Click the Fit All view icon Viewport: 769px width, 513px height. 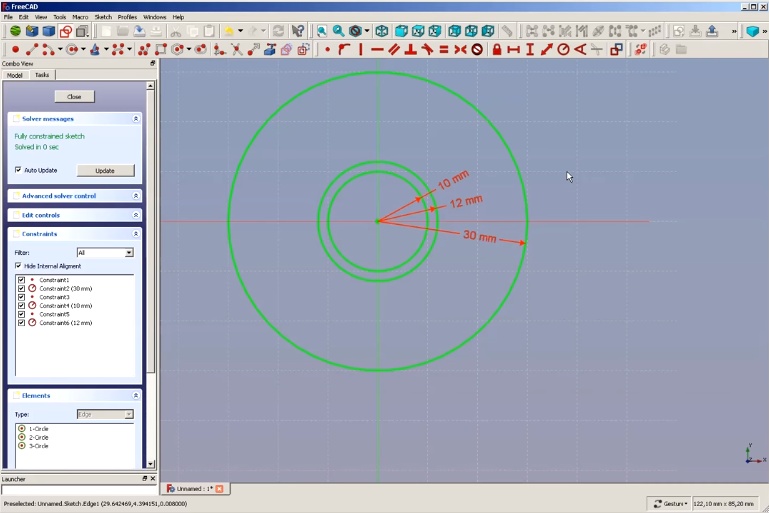click(322, 31)
